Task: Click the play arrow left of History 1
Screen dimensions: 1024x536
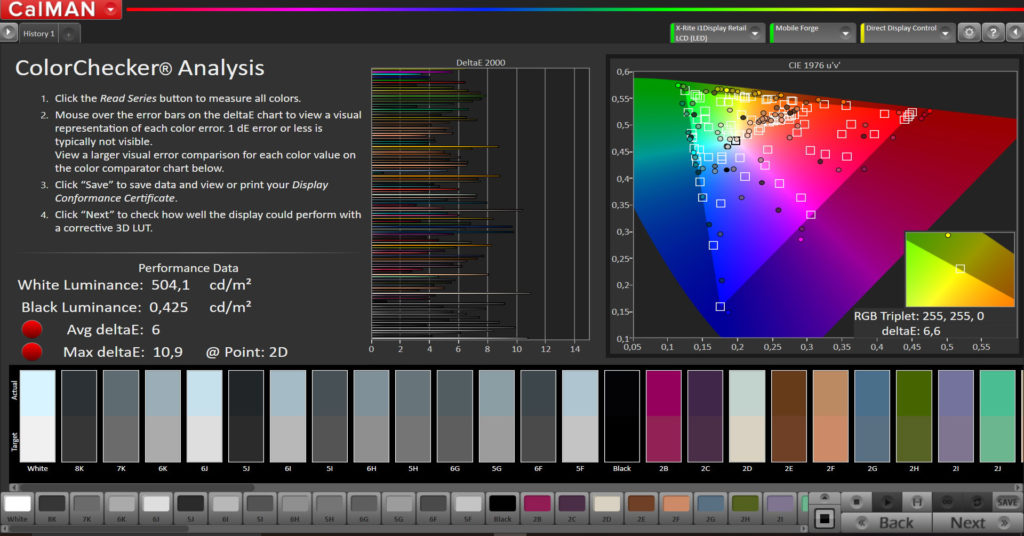Action: (9, 33)
